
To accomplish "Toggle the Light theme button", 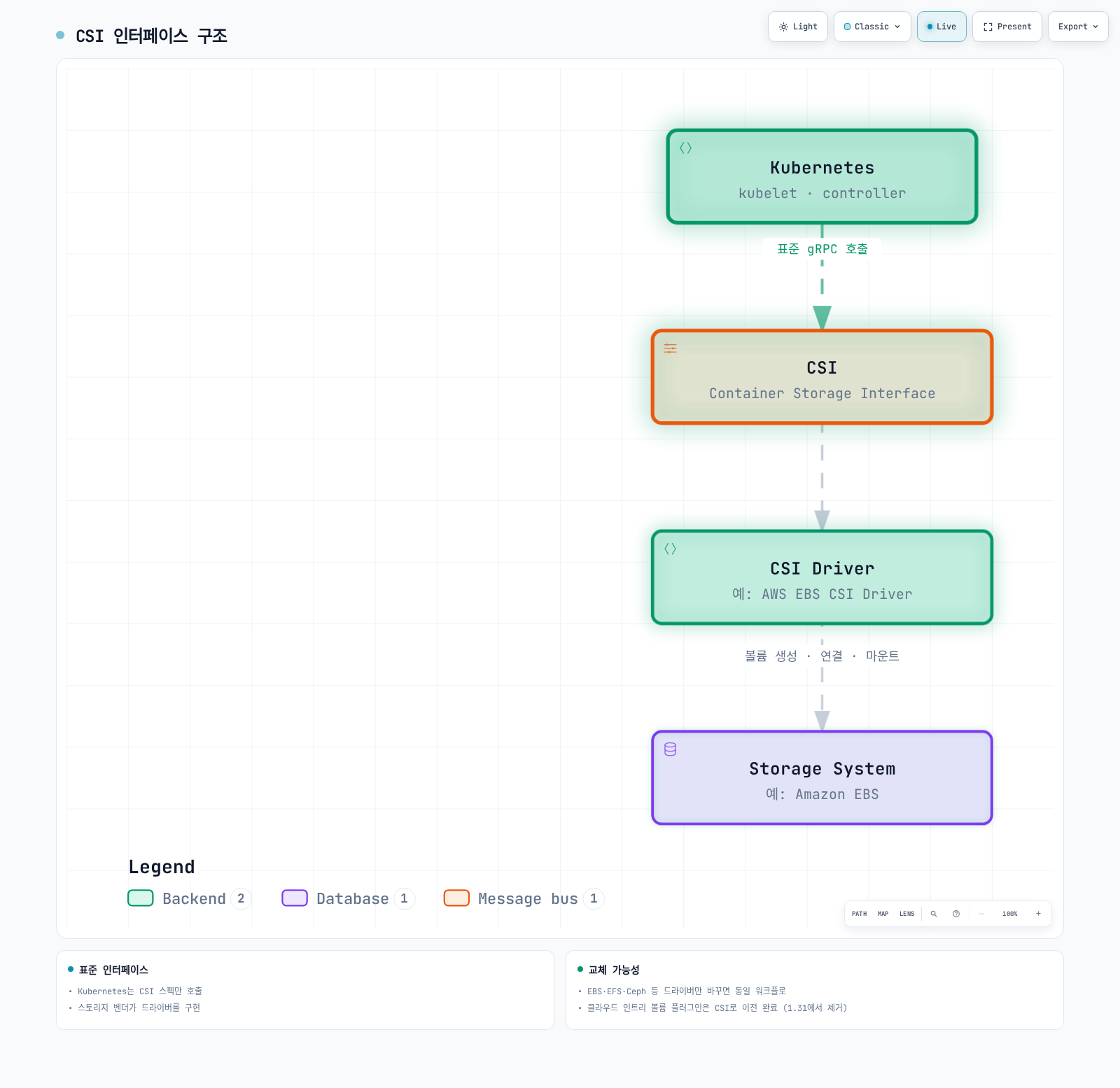I will [798, 27].
